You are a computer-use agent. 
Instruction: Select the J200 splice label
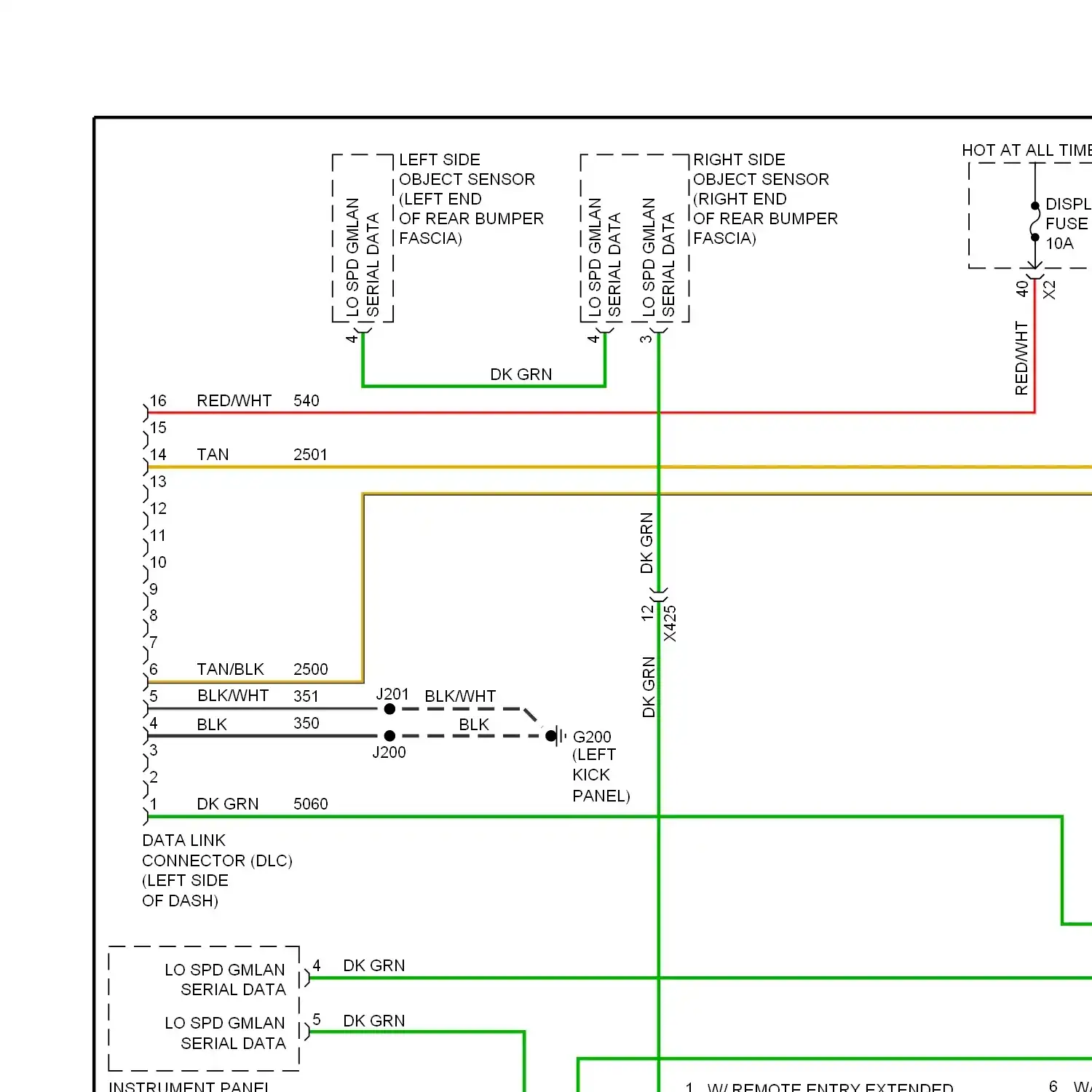[389, 753]
